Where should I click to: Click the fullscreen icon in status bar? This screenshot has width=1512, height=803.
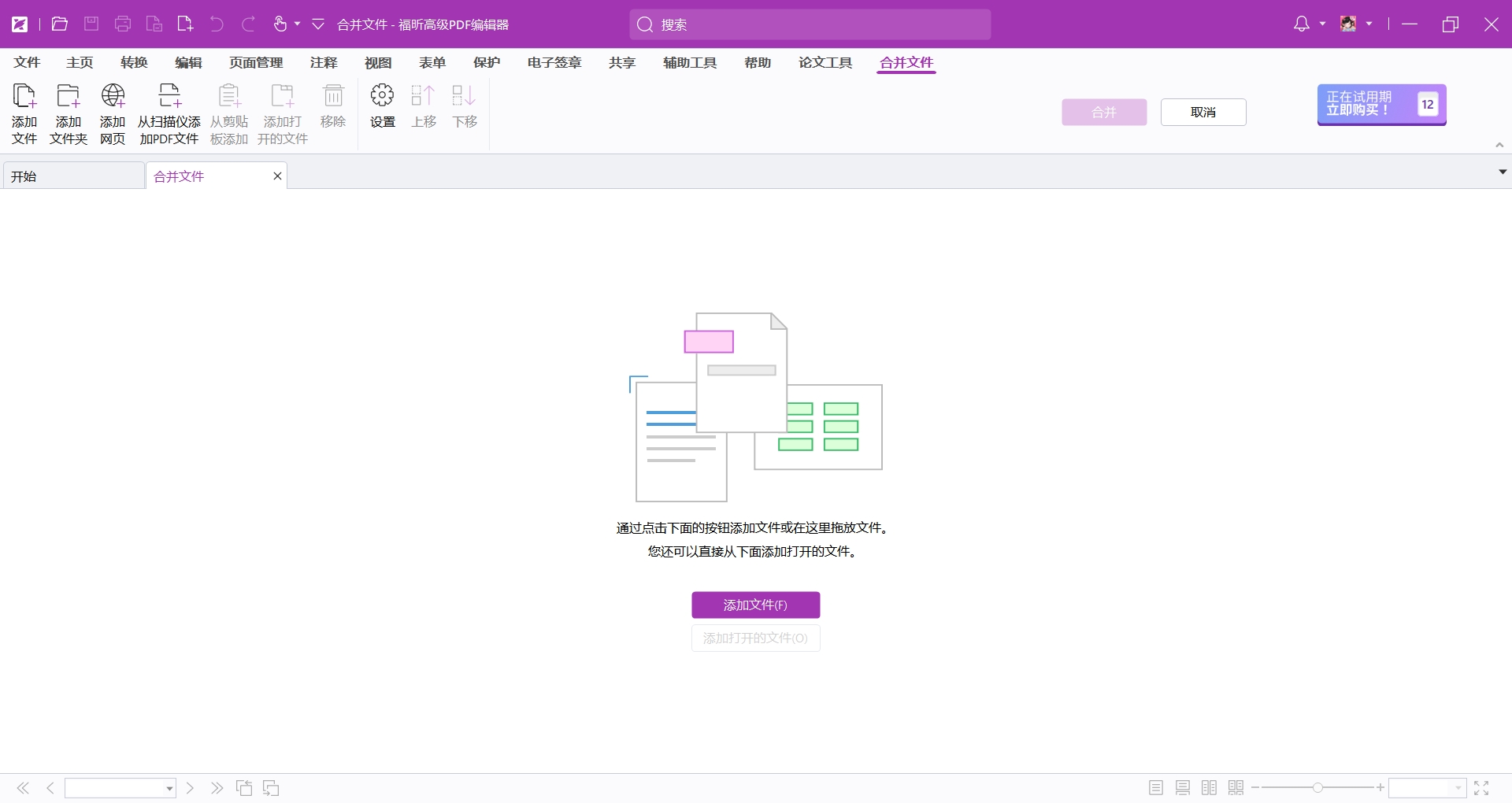click(1481, 788)
